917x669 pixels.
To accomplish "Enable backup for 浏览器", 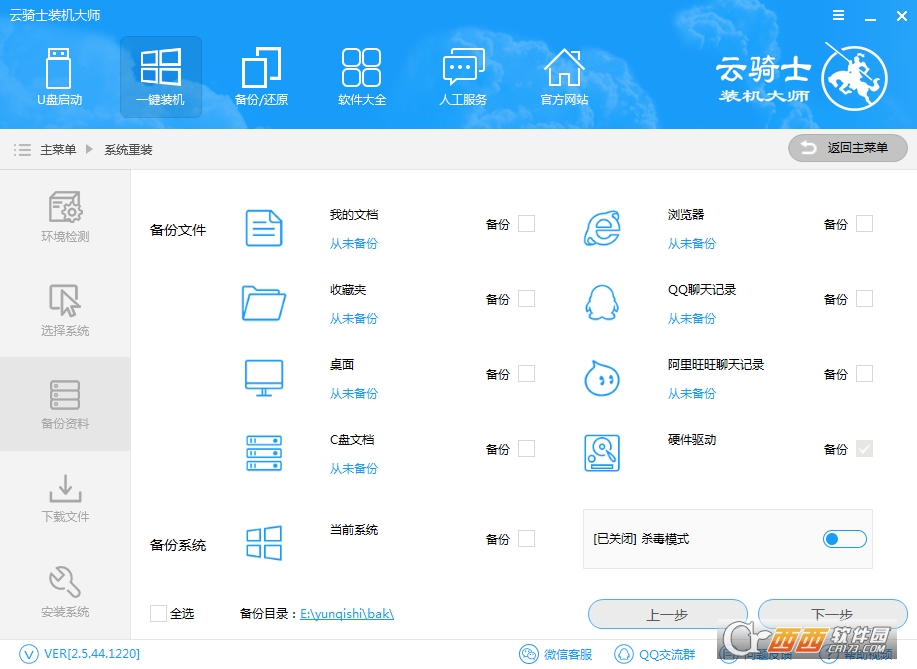I will [865, 223].
